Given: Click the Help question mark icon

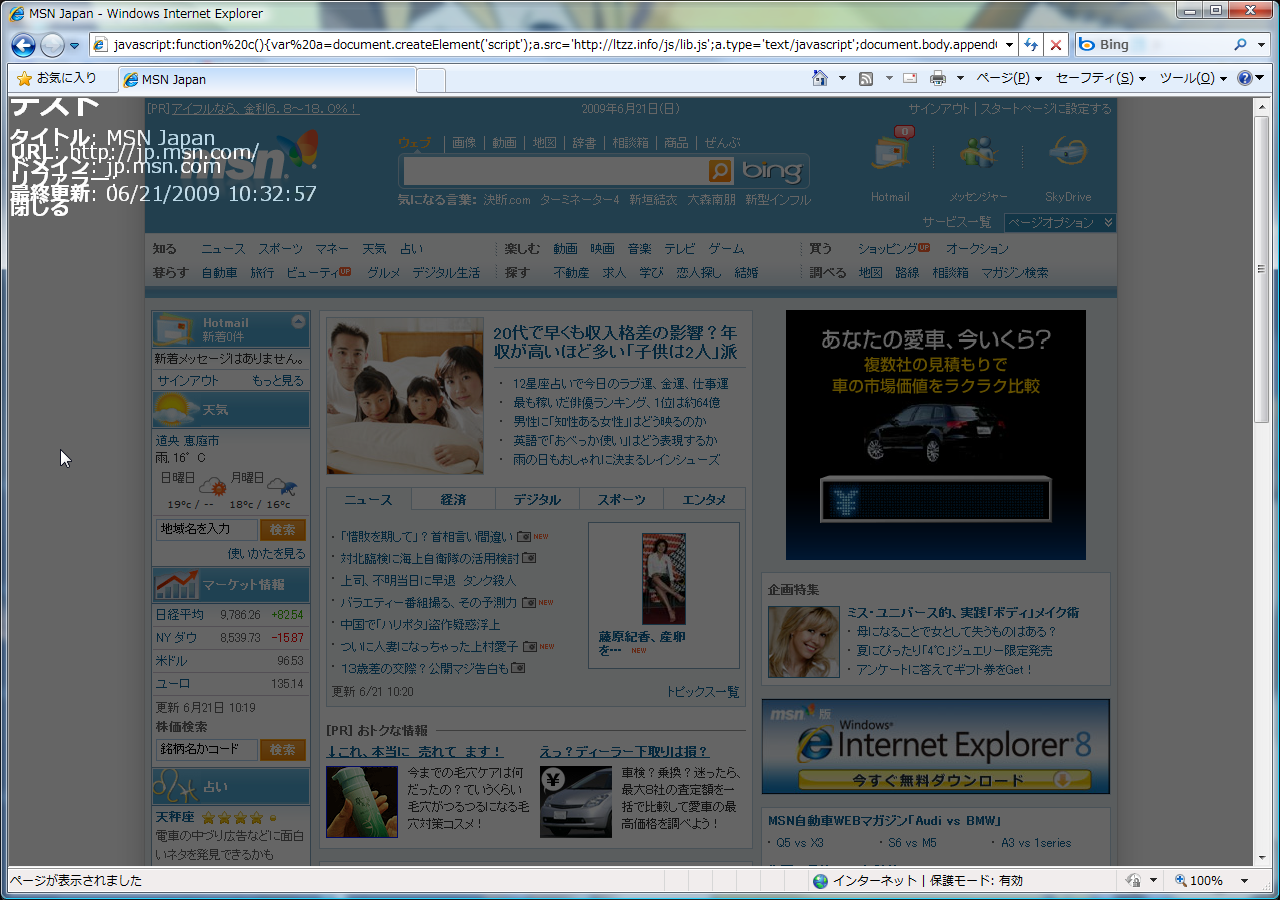Looking at the screenshot, I should pos(1245,78).
